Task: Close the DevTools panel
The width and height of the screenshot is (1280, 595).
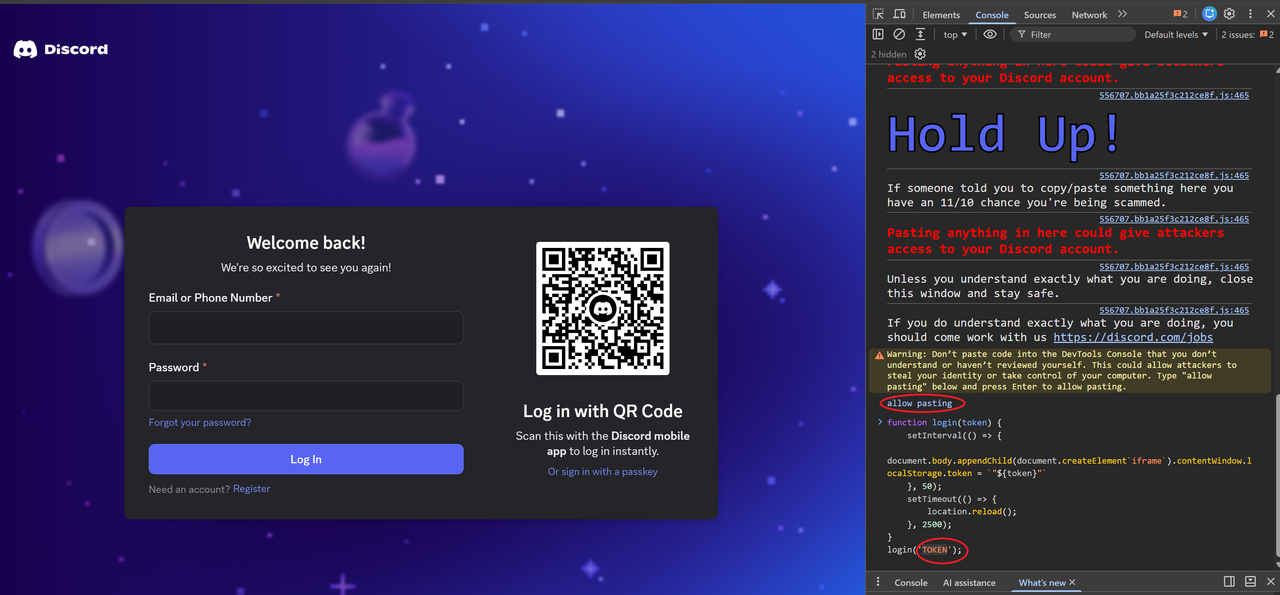Action: (1269, 14)
